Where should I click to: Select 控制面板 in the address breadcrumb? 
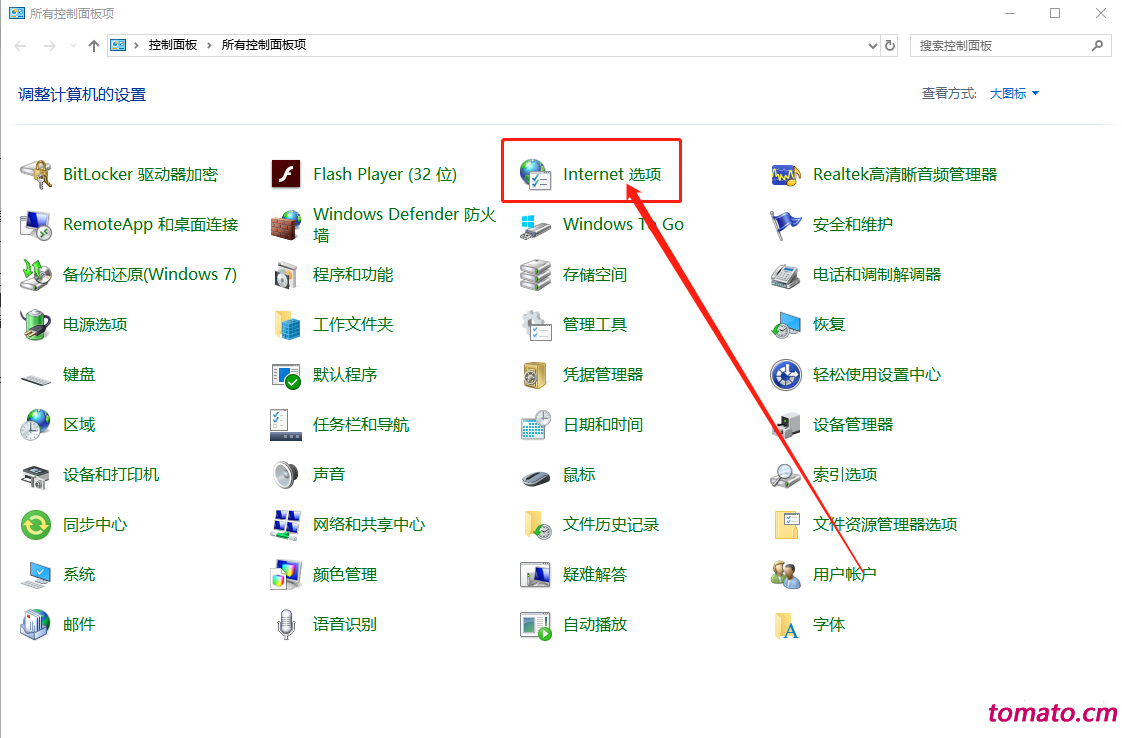point(172,45)
